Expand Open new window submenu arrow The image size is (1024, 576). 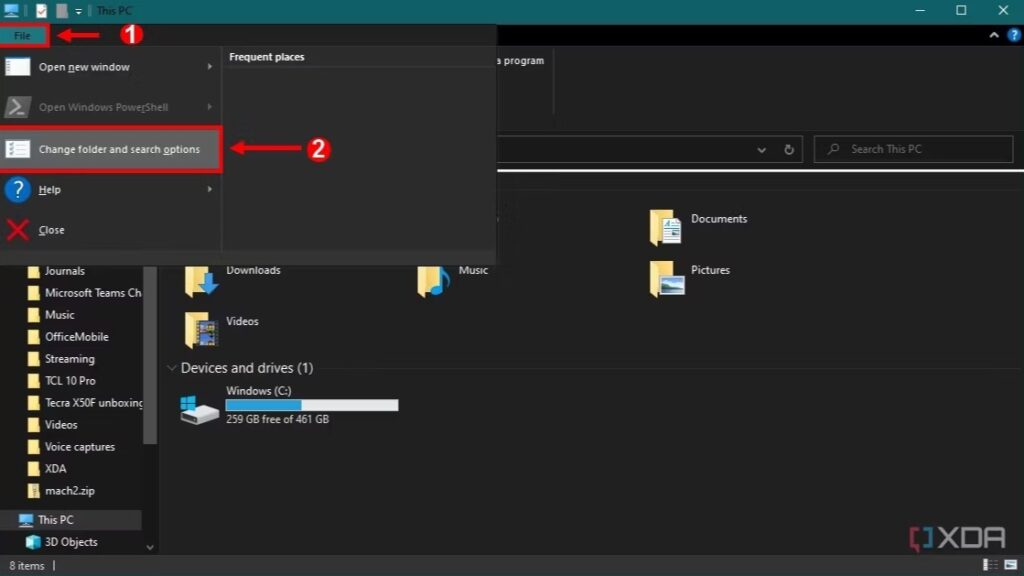coord(210,67)
